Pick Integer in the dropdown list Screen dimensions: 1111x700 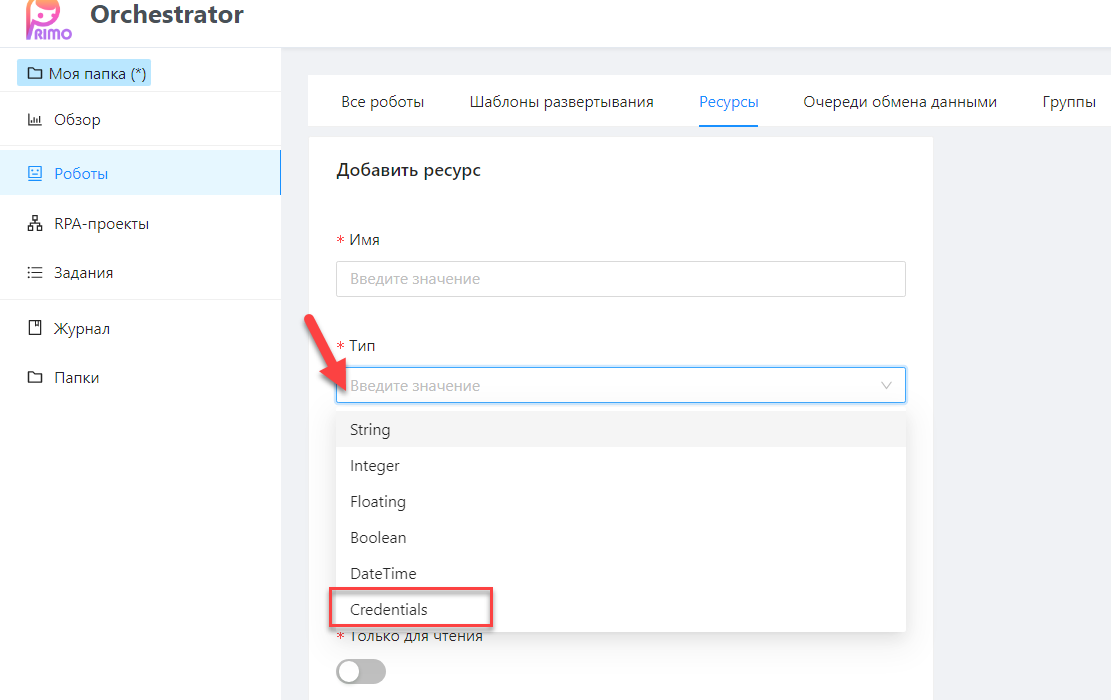pos(375,466)
